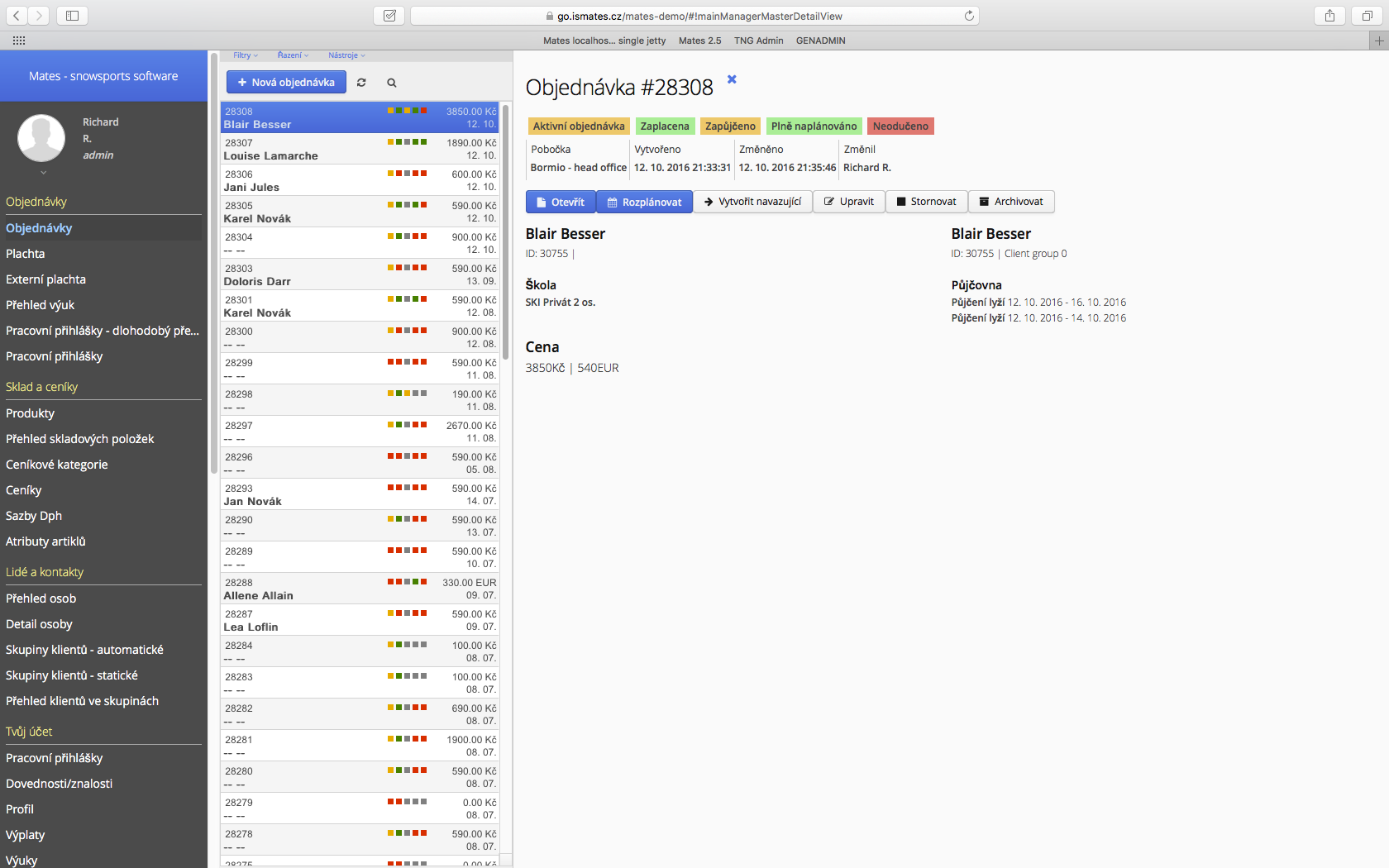1389x868 pixels.
Task: Select order 28297 for 2670.00 Kč
Action: click(x=360, y=432)
